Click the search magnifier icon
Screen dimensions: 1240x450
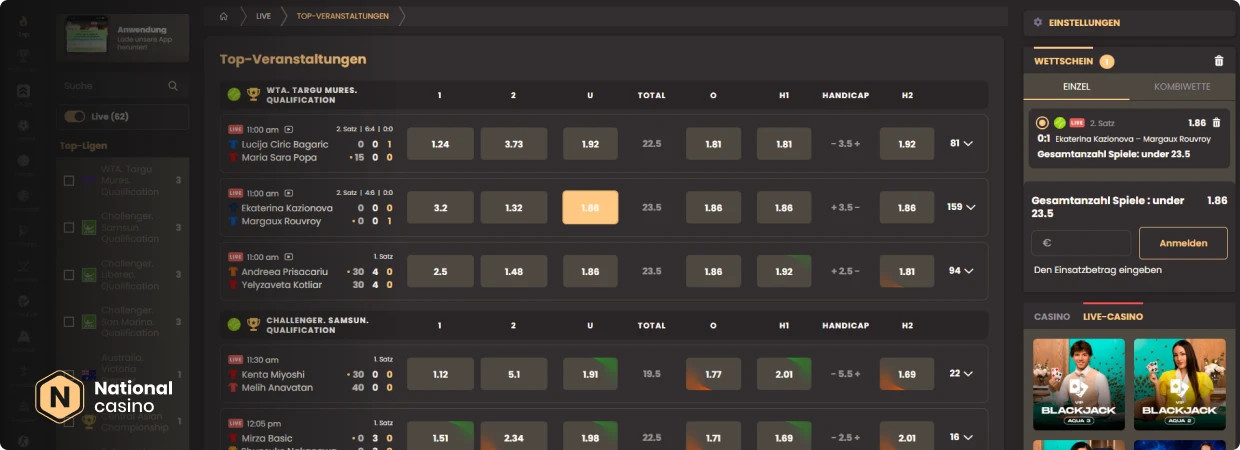click(173, 86)
